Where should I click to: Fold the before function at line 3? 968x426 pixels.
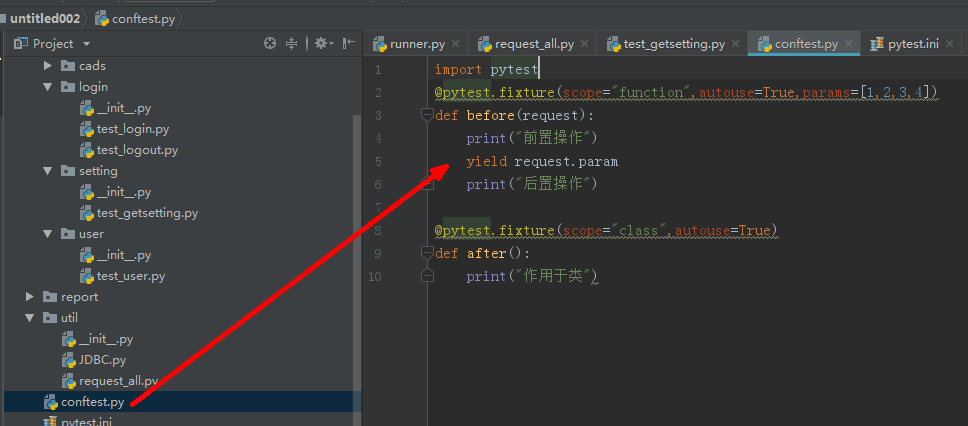[x=427, y=115]
